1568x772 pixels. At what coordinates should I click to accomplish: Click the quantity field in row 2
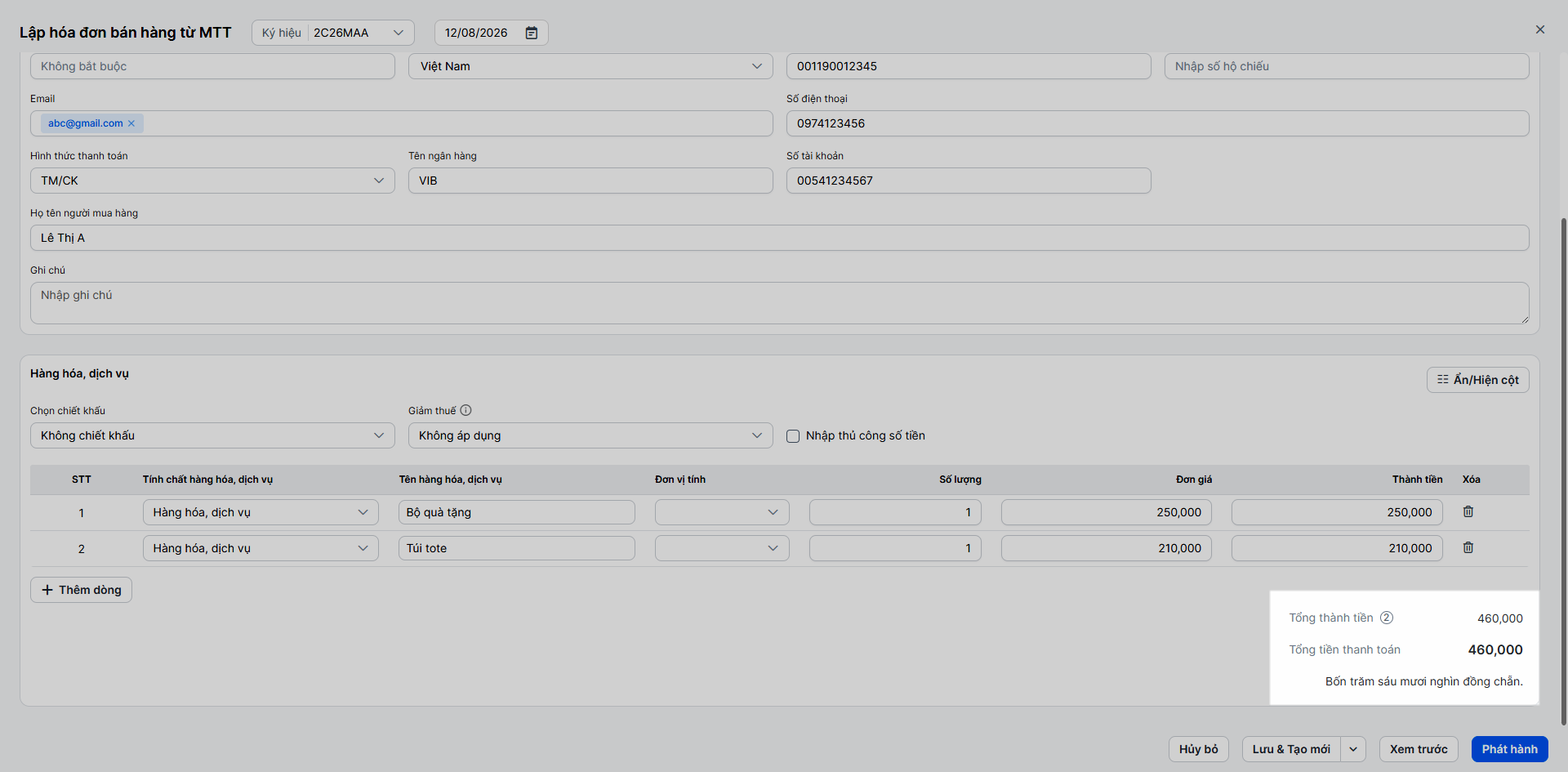tap(895, 548)
